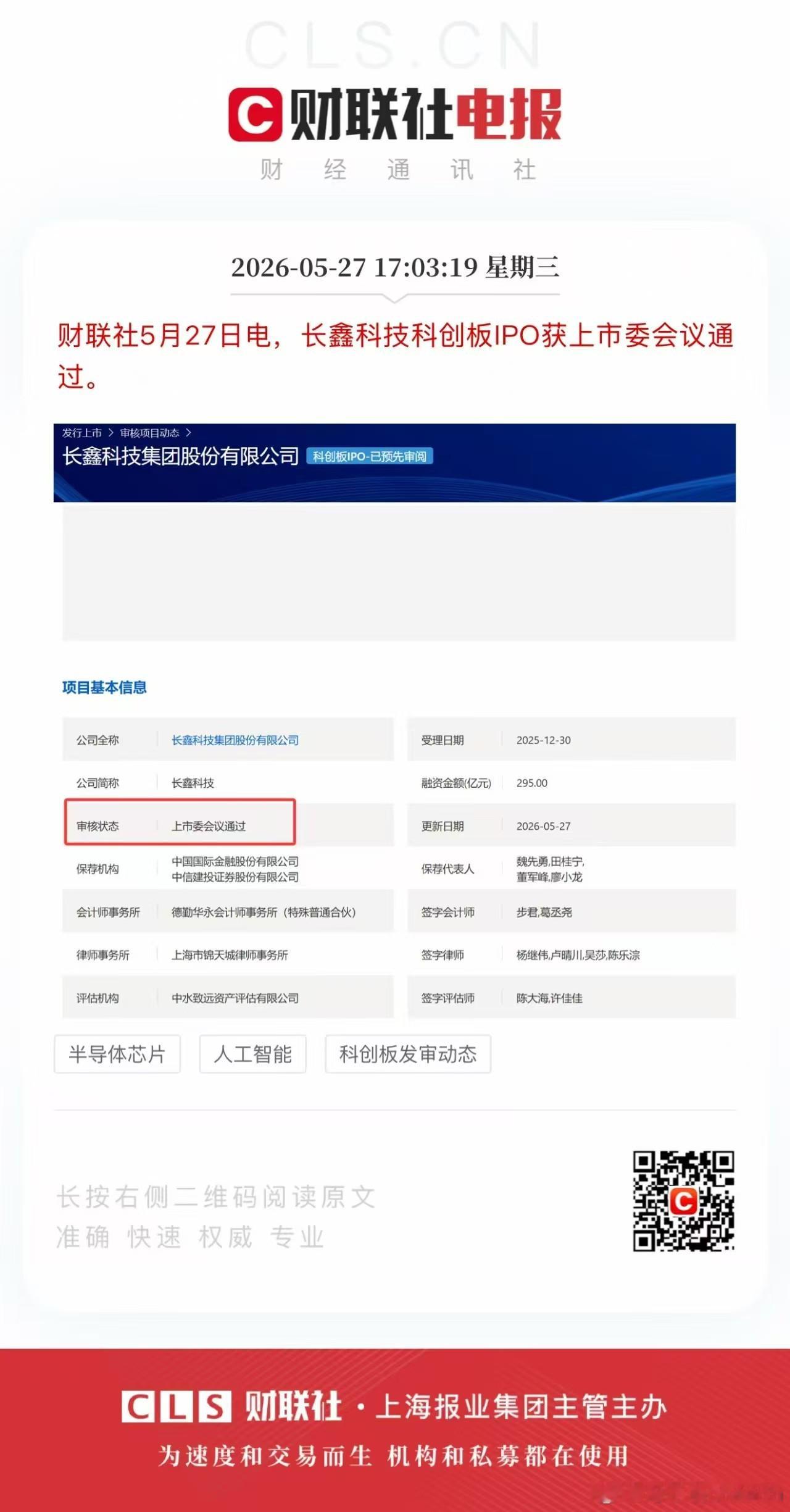The width and height of the screenshot is (790, 1512).
Task: Open the QR code to read original
Action: 683,1201
